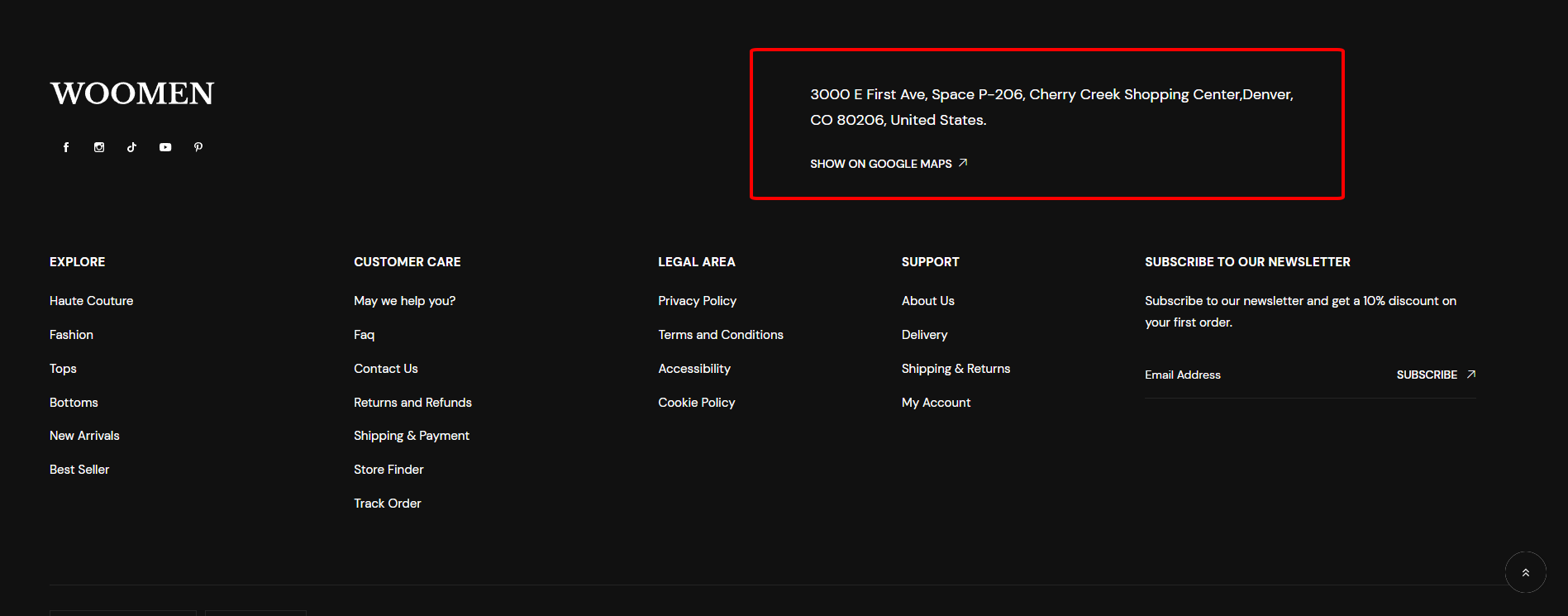
Task: Click the WOOMEN logo
Action: tap(132, 93)
